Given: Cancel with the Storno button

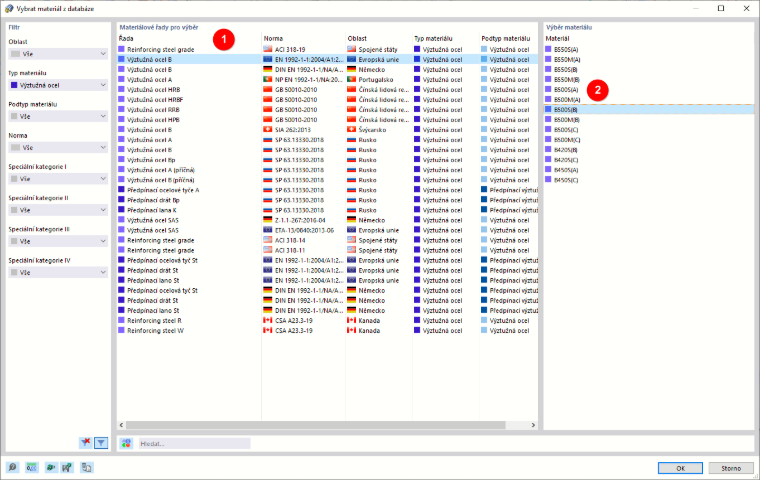Looking at the screenshot, I should click(731, 468).
